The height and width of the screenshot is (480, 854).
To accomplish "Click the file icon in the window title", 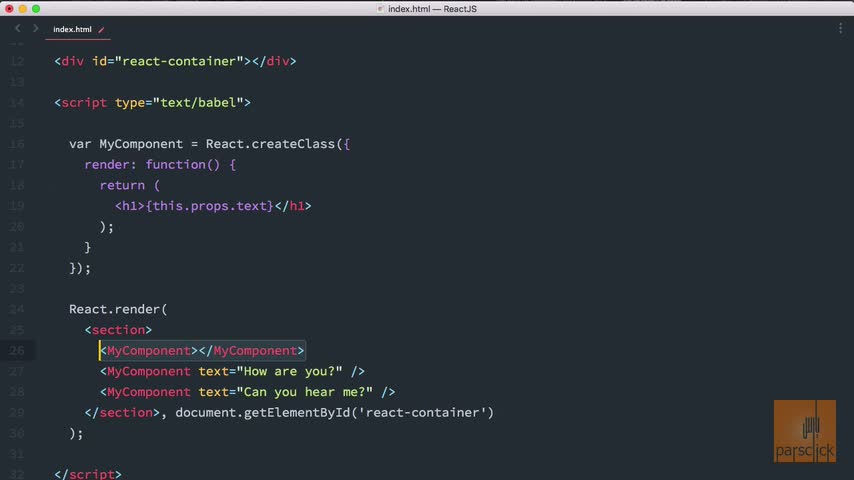I will point(381,9).
